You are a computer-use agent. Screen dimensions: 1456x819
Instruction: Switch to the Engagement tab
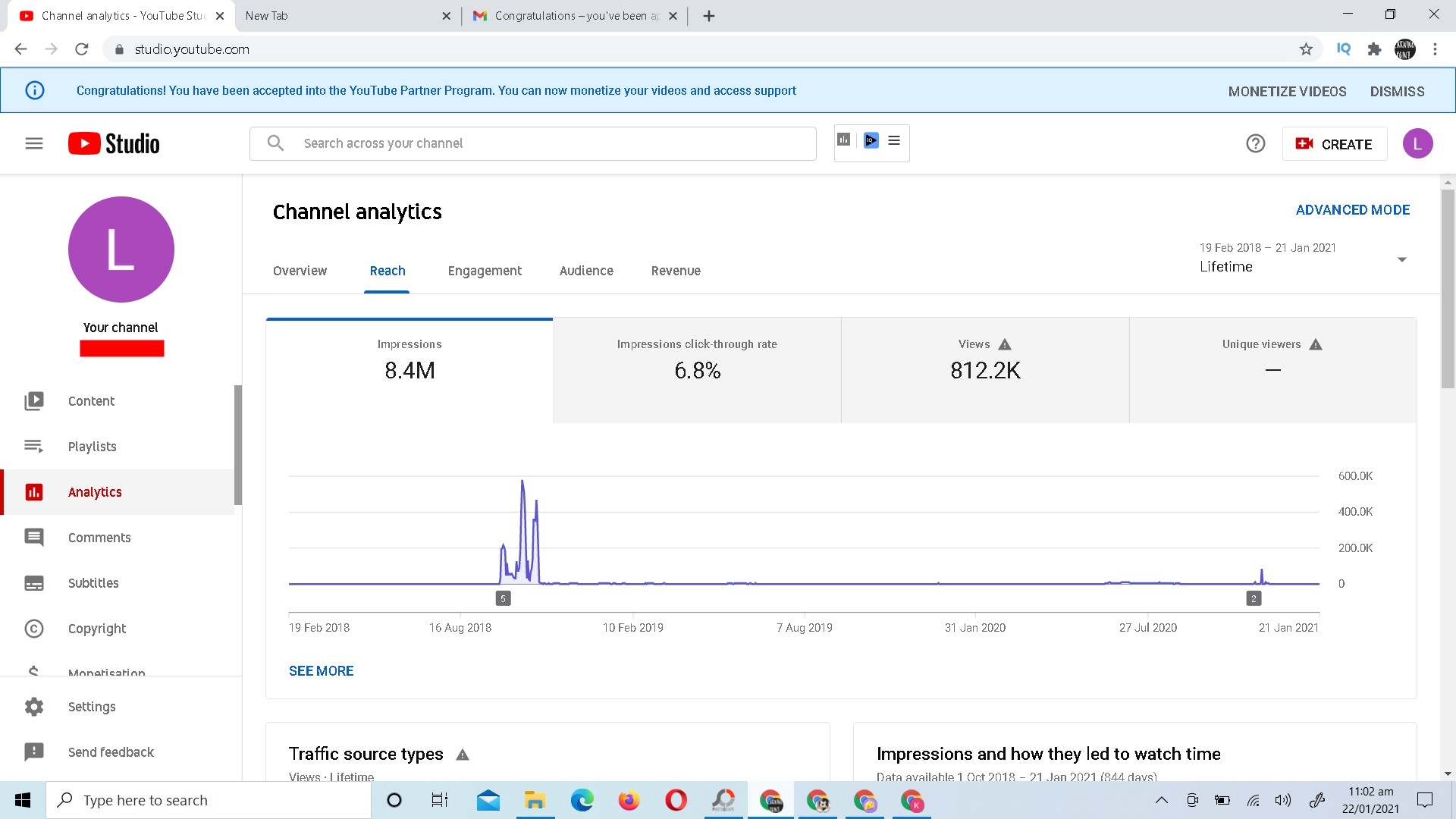pos(485,271)
